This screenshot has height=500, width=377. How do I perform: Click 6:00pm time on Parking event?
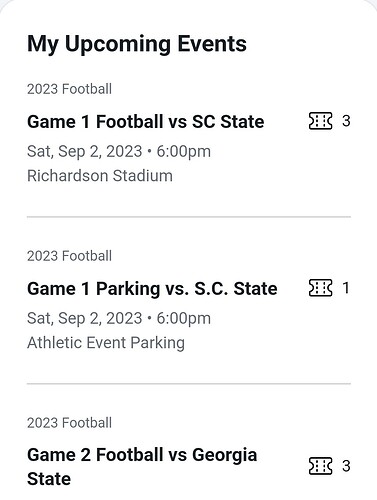point(184,318)
